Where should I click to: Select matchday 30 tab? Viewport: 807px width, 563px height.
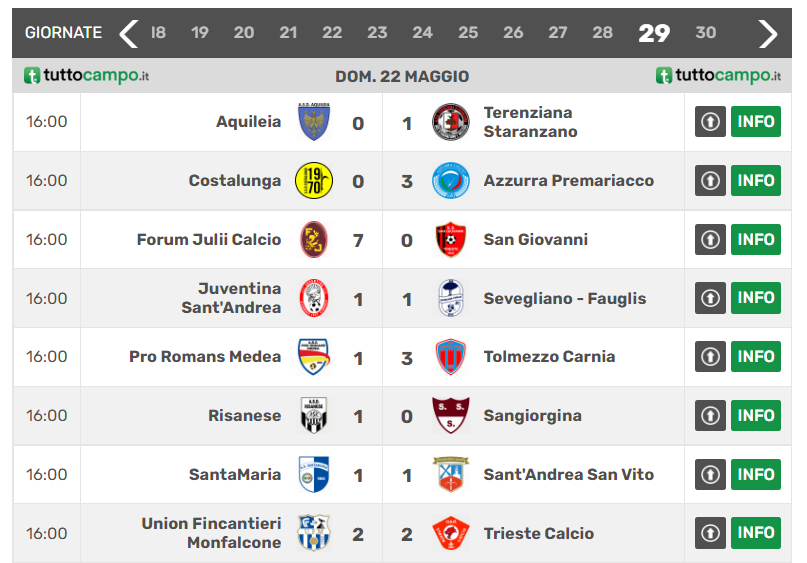point(706,33)
